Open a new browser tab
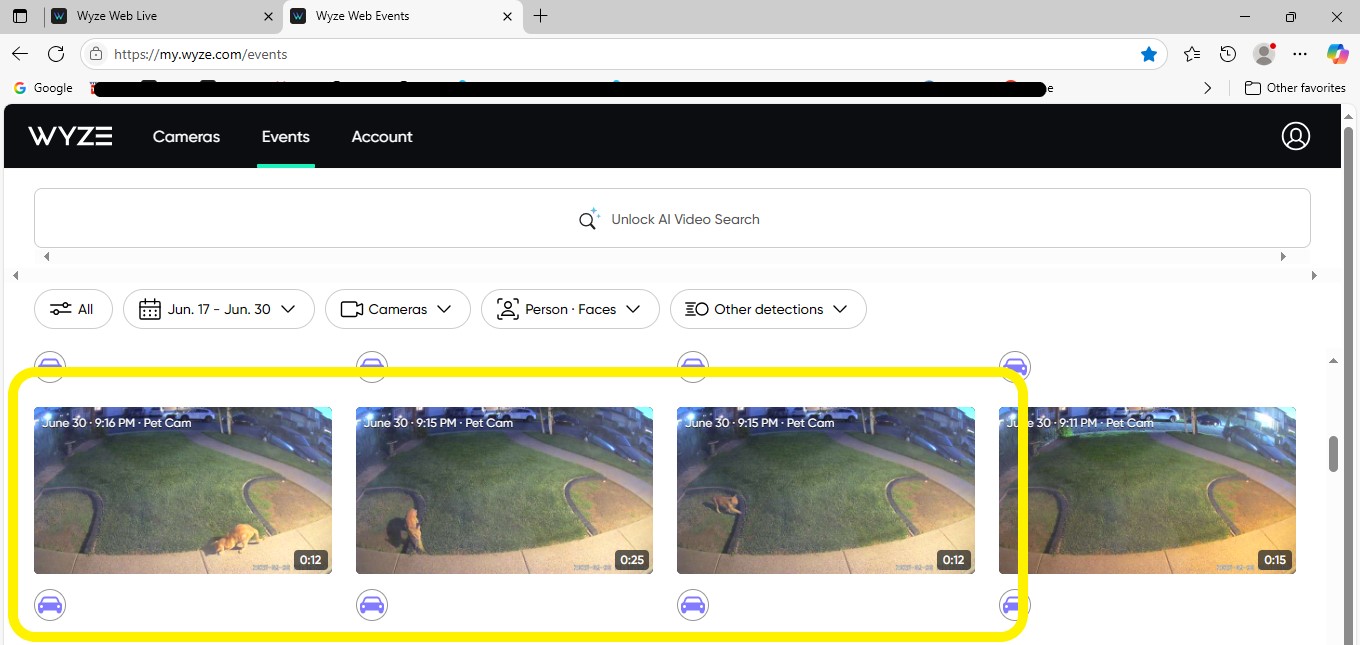The width and height of the screenshot is (1360, 645). [x=541, y=16]
